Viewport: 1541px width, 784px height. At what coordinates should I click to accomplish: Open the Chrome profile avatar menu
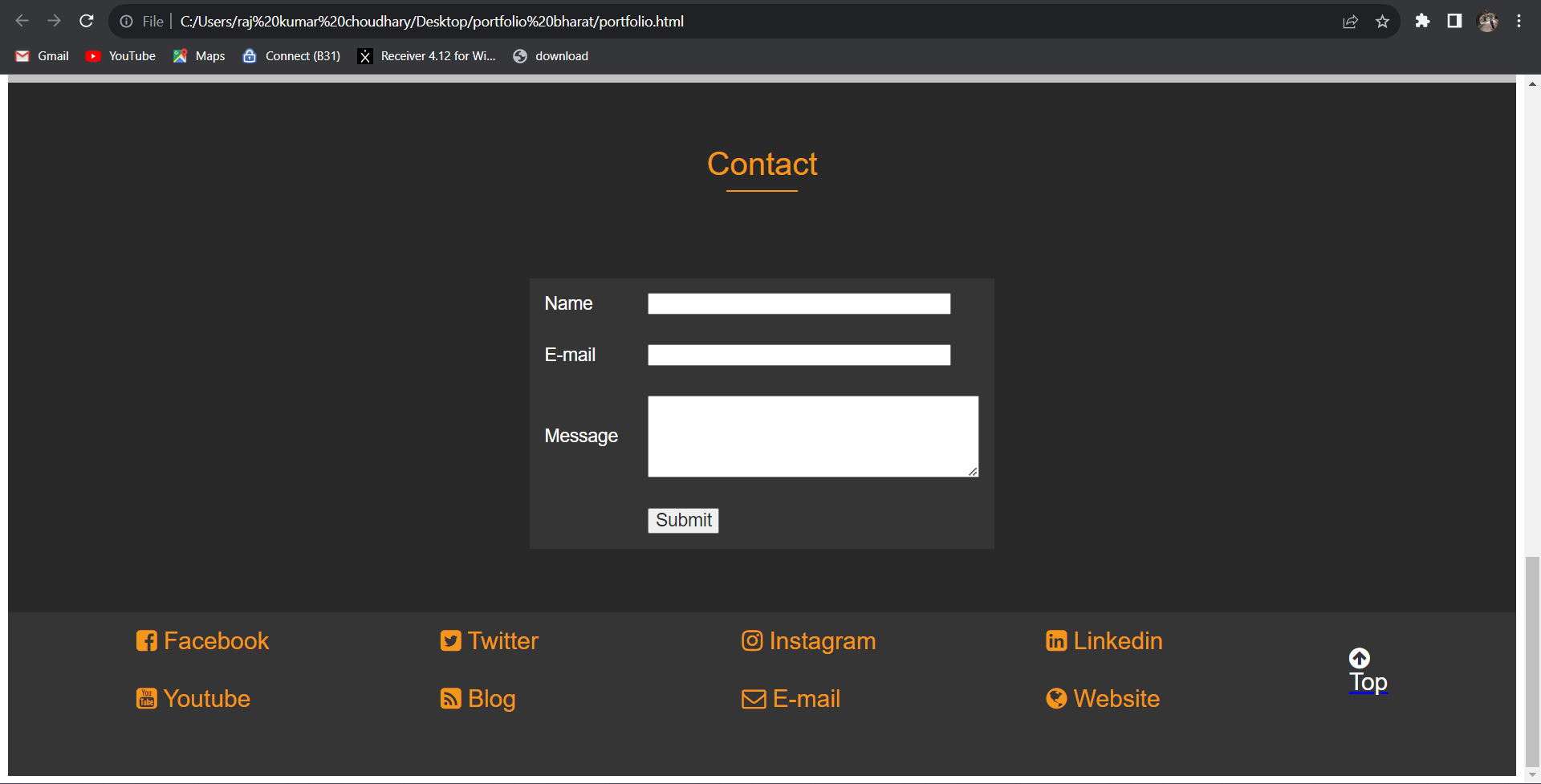pyautogui.click(x=1487, y=21)
